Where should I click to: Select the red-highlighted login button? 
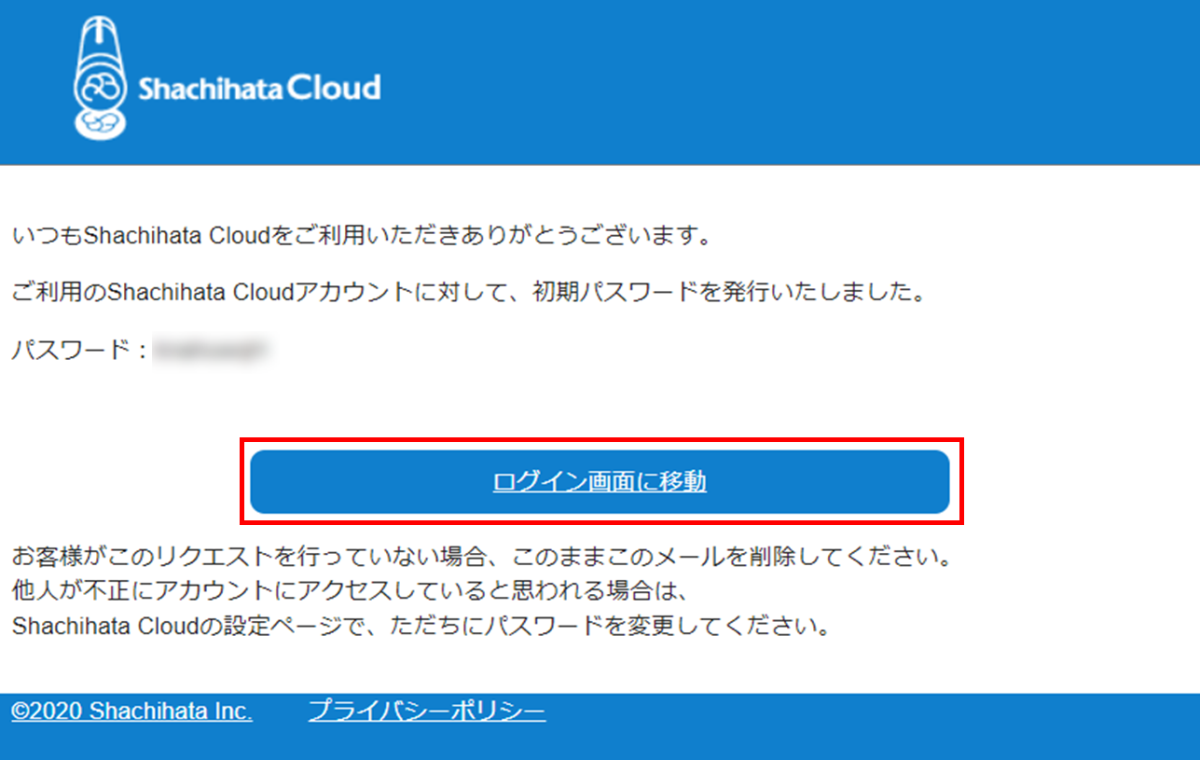[x=598, y=482]
